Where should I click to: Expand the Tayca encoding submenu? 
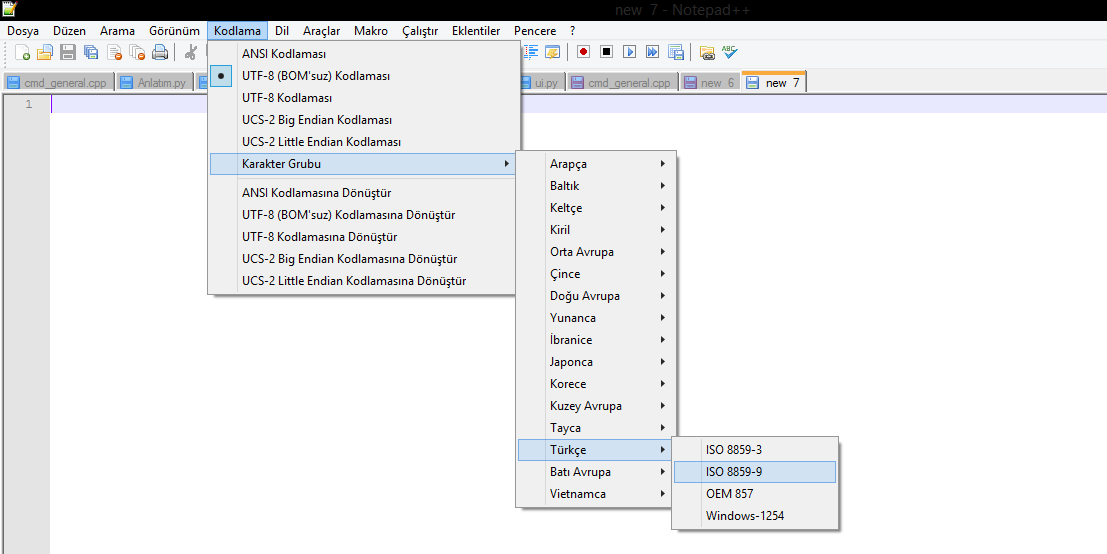pos(596,428)
